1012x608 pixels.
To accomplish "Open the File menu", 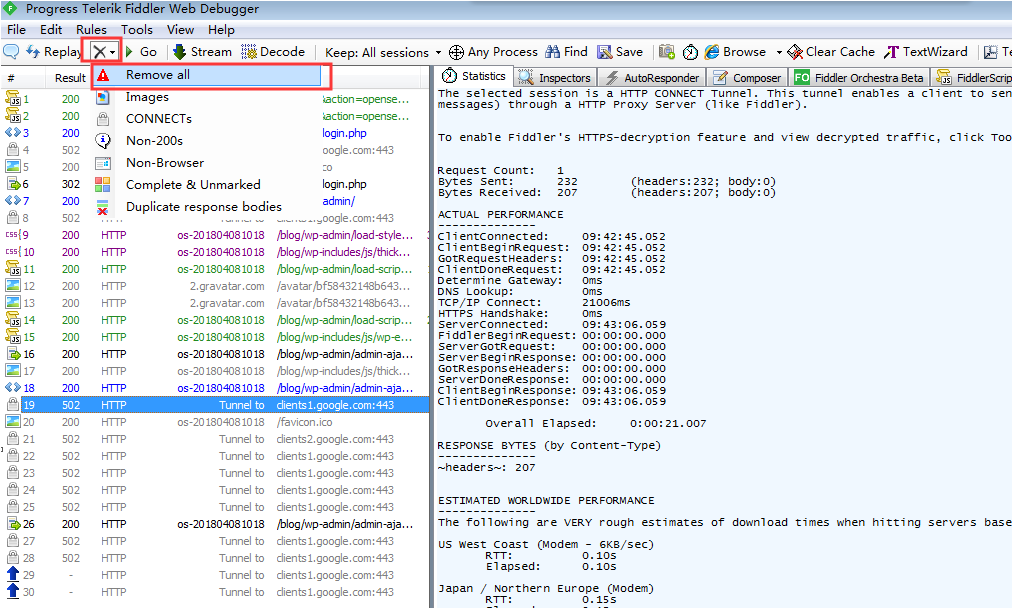I will [x=16, y=30].
